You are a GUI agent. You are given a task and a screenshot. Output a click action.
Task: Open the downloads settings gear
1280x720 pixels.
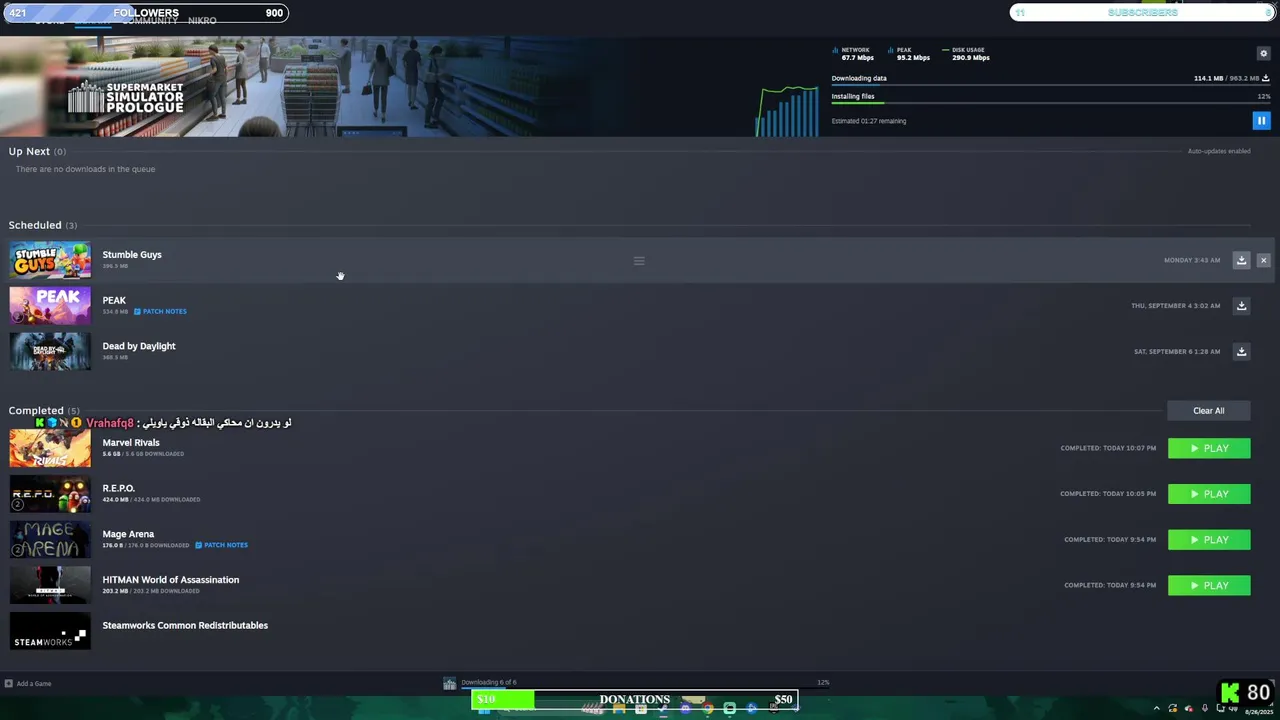coord(1263,53)
